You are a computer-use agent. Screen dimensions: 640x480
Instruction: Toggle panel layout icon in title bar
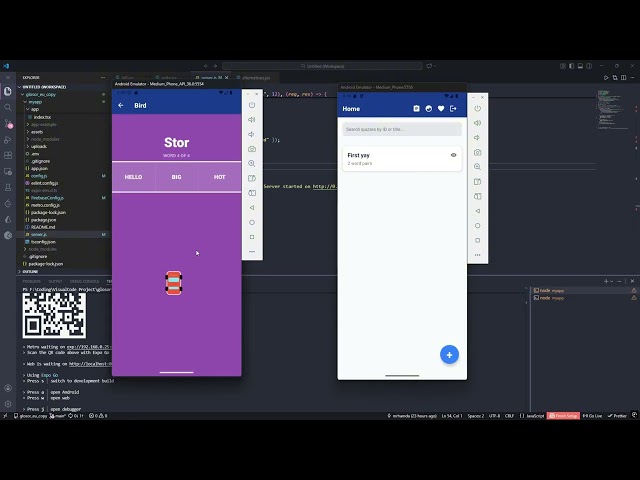click(580, 66)
